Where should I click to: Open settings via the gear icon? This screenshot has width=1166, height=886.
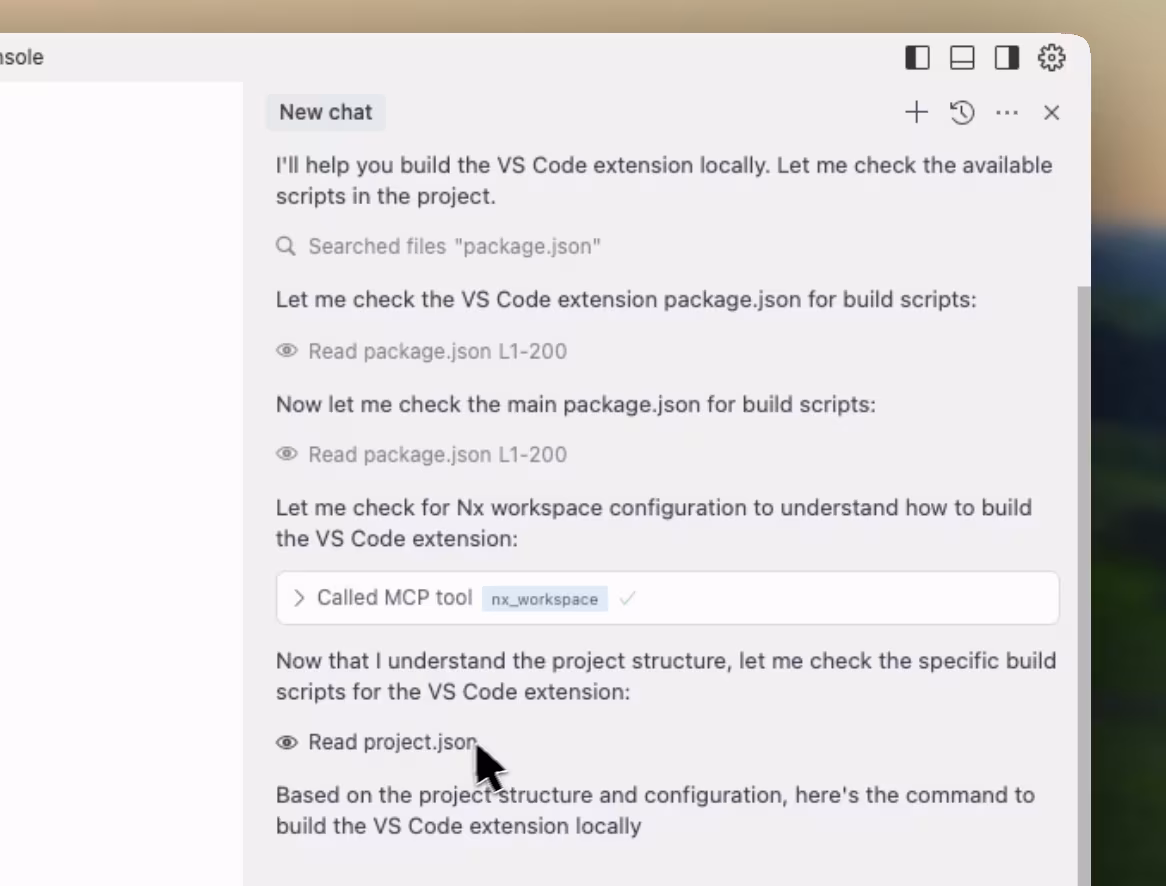click(x=1051, y=57)
